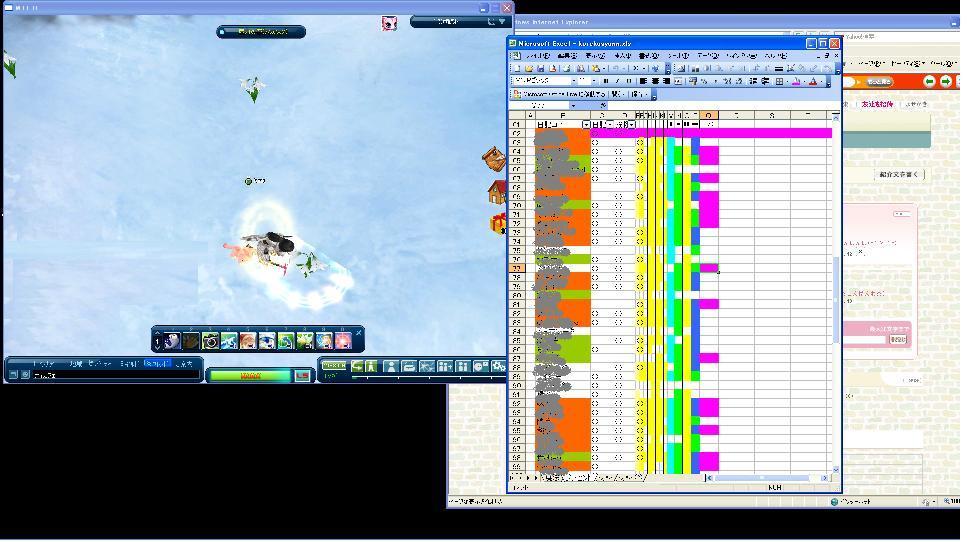Click the write introduction button in browser page
Screen dimensions: 967x542
(x=899, y=175)
